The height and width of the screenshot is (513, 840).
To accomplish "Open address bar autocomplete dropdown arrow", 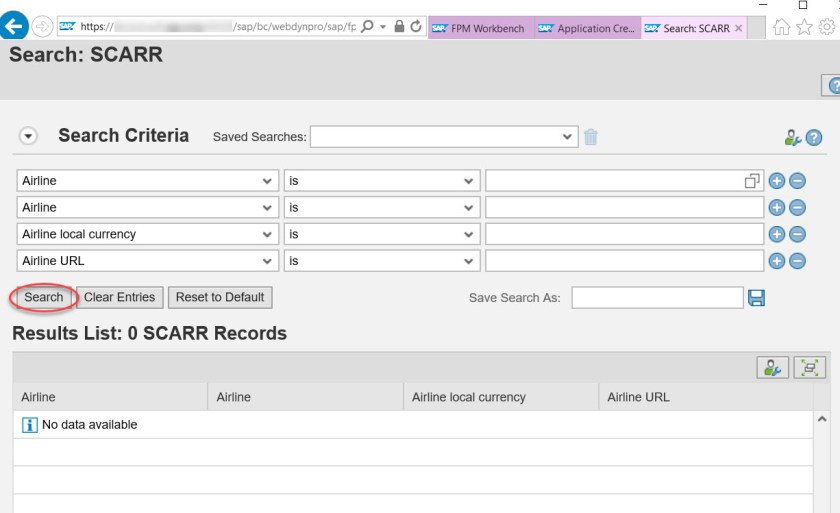I will [x=382, y=27].
